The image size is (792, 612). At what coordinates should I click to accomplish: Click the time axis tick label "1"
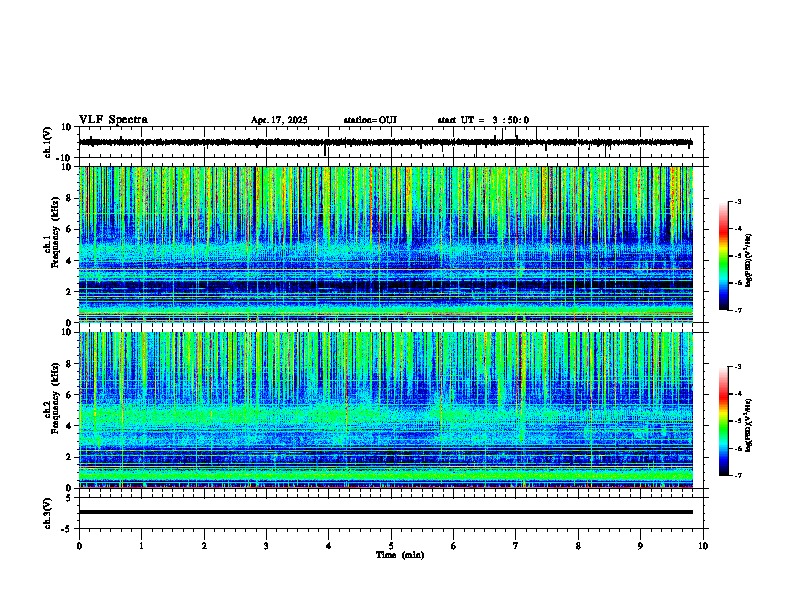[141, 546]
